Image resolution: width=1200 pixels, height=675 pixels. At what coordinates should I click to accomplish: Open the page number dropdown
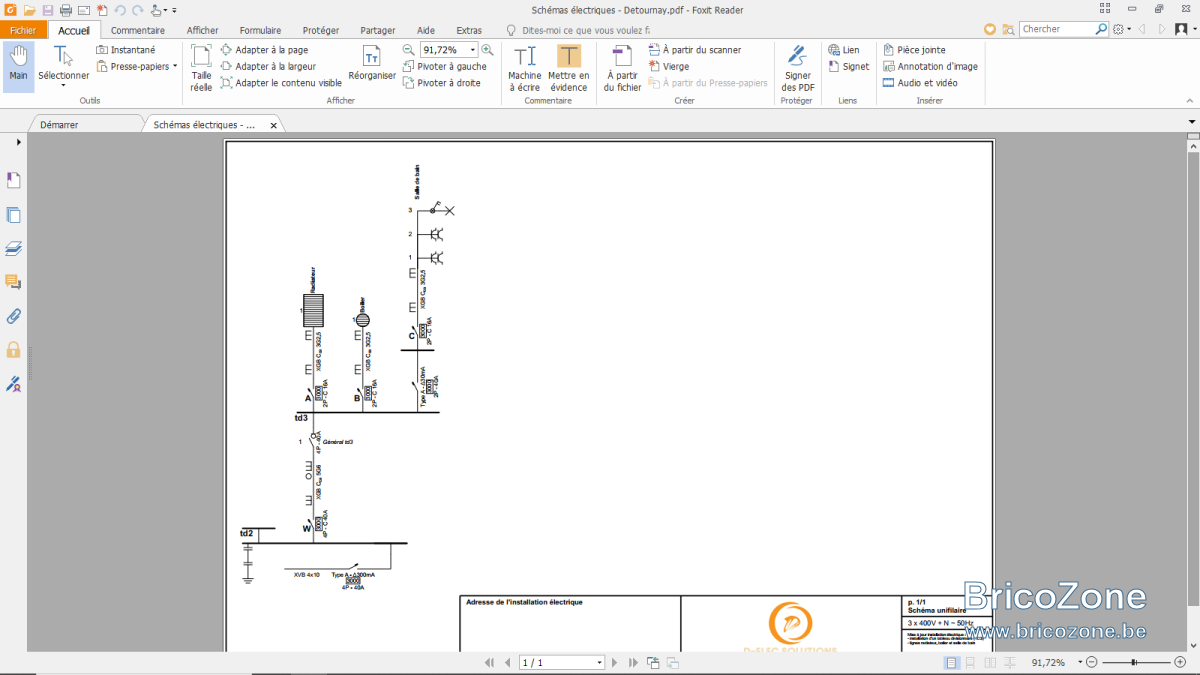[600, 663]
